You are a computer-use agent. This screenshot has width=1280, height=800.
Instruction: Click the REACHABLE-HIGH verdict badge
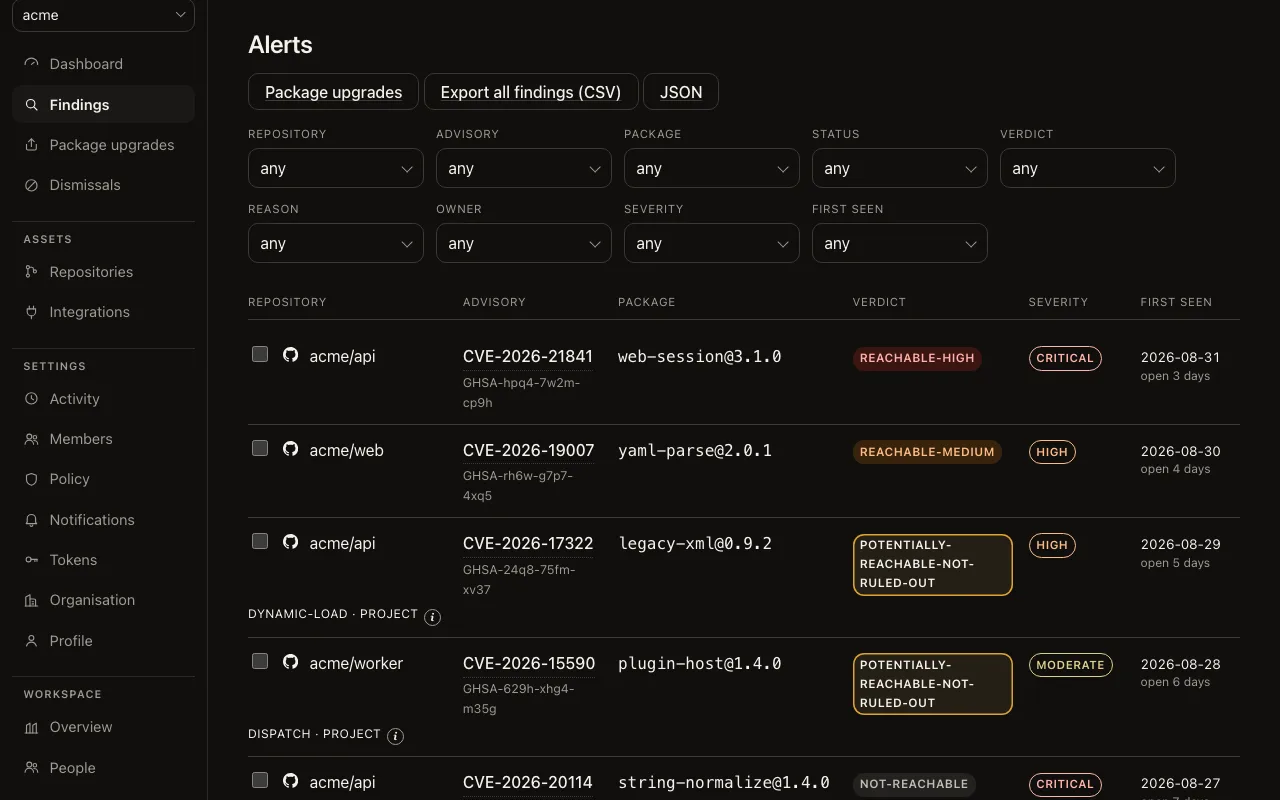point(917,358)
